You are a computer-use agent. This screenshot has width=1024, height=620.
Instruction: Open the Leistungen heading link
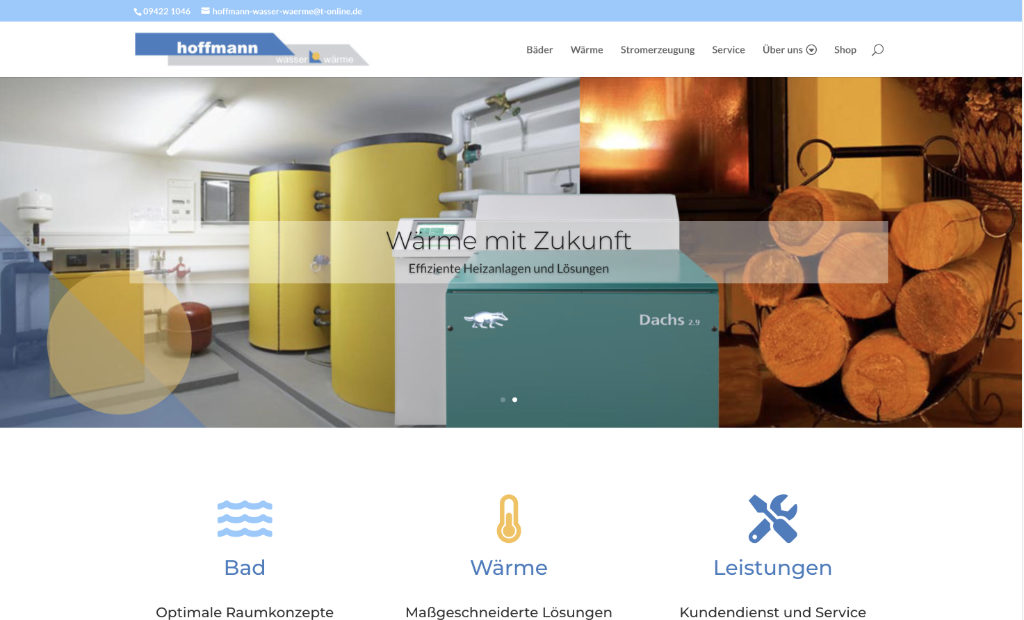click(x=773, y=568)
